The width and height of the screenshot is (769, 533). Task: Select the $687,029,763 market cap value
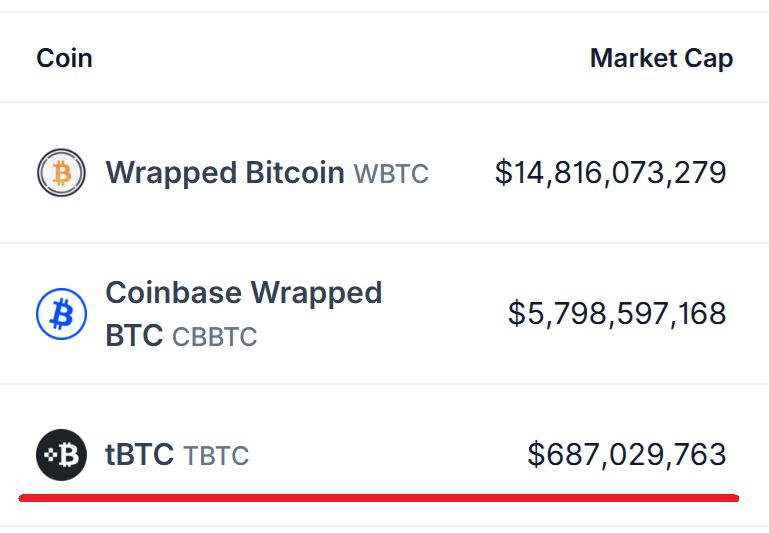[627, 455]
